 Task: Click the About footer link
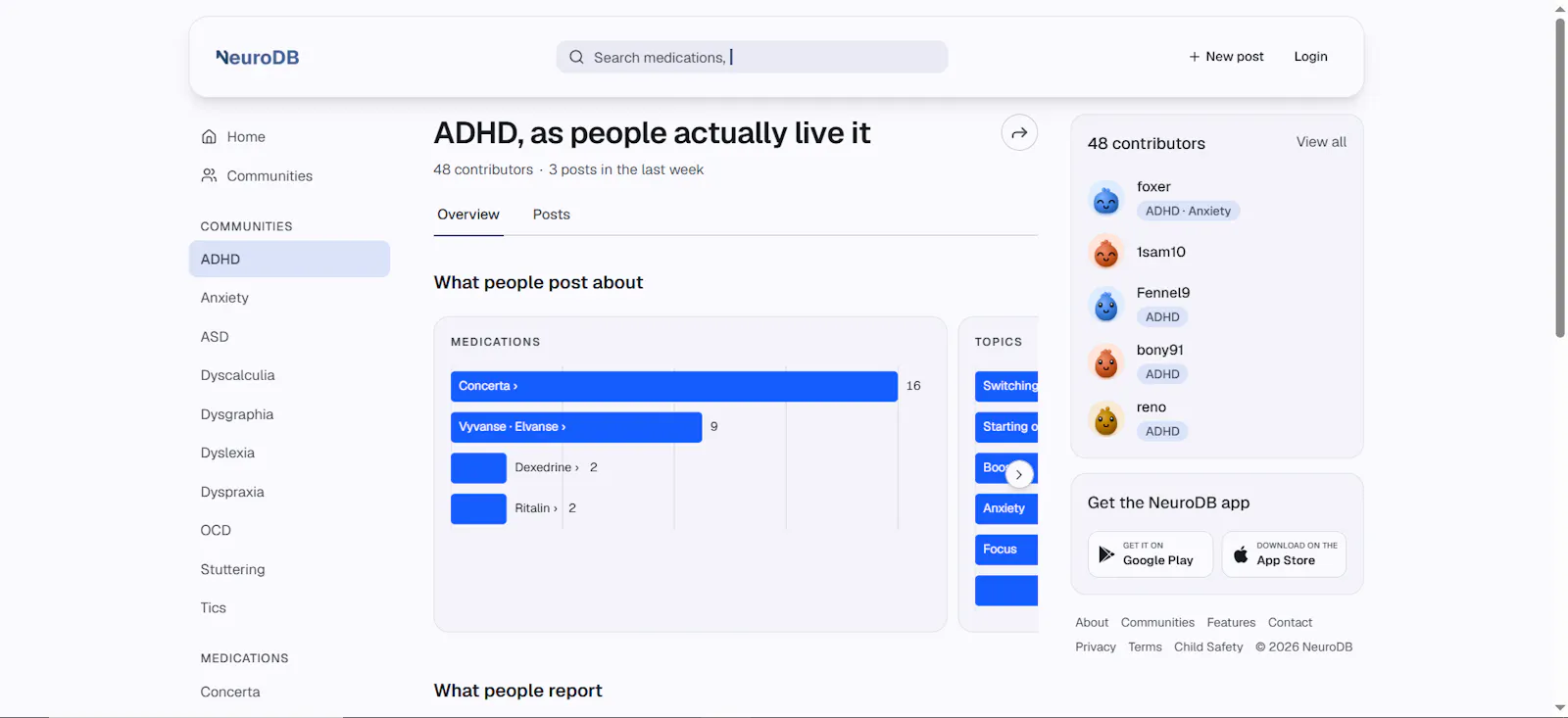tap(1092, 622)
